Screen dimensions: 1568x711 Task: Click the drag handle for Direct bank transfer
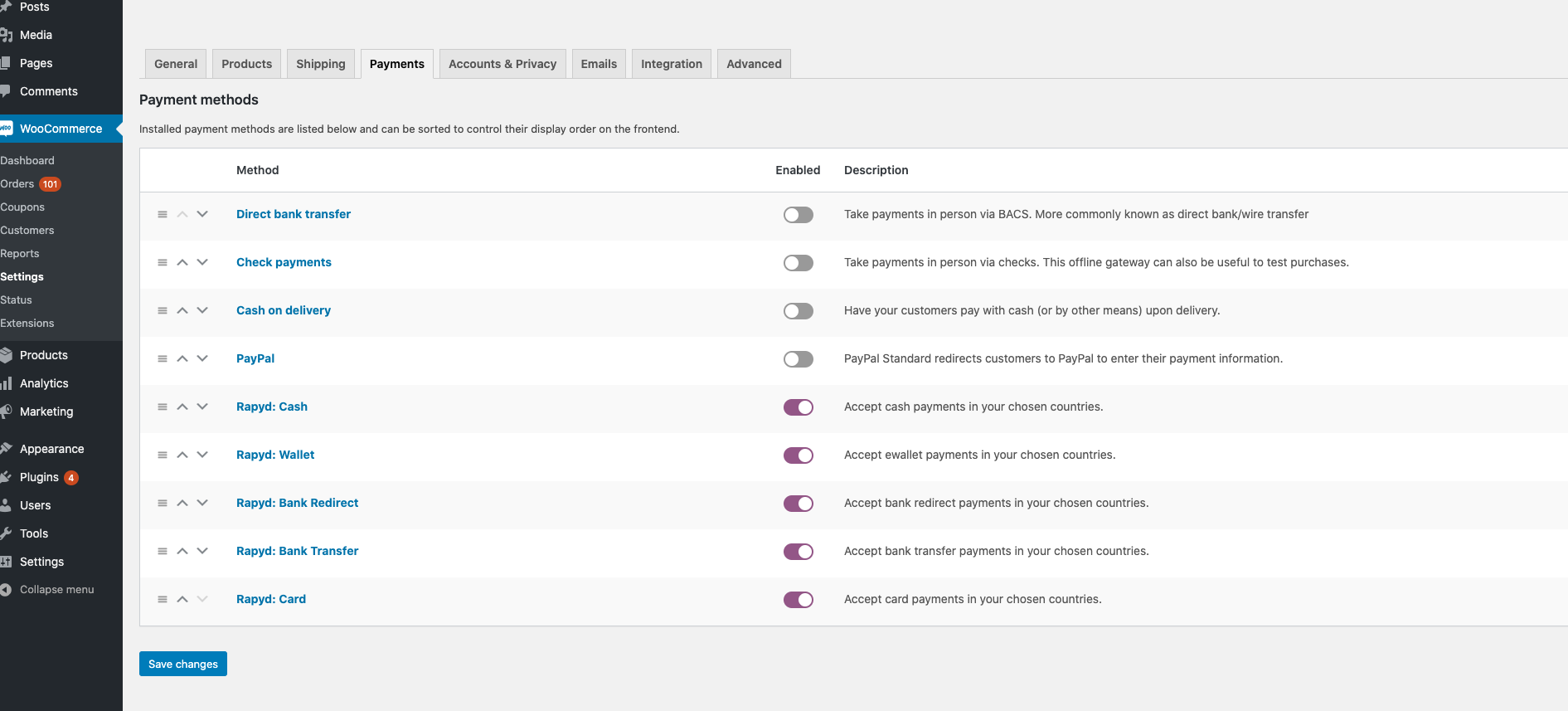pos(163,215)
